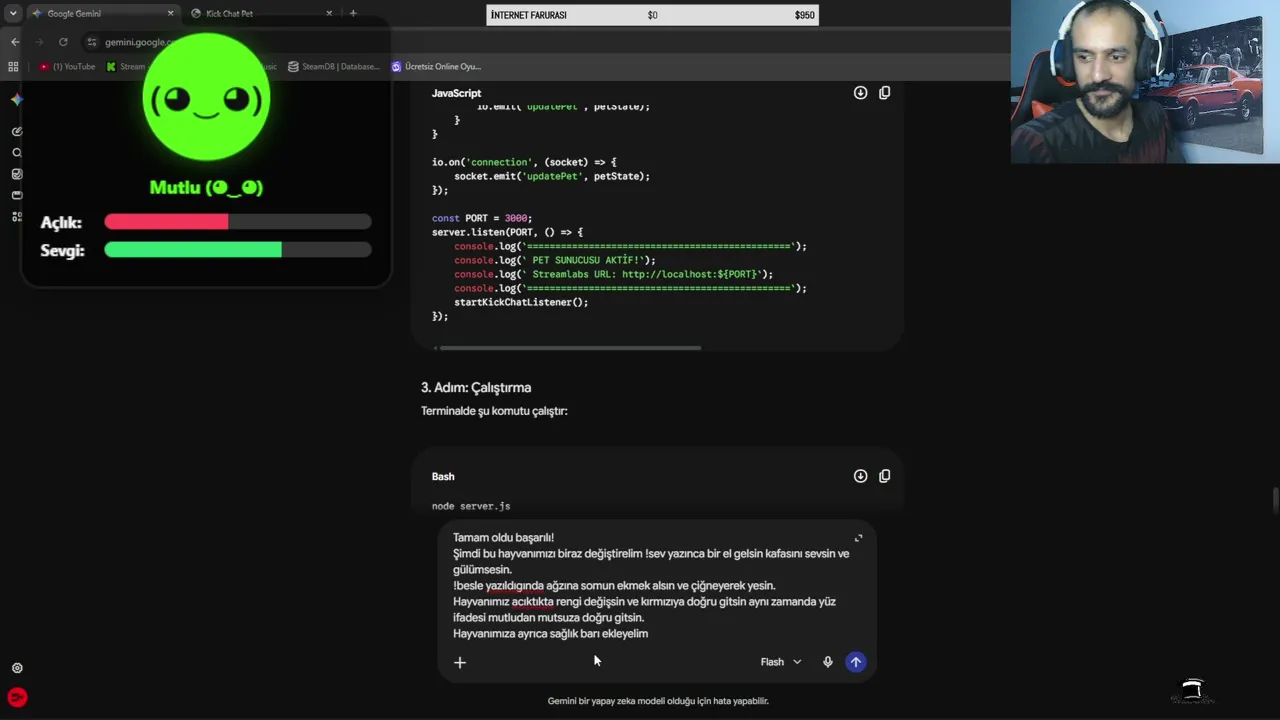Open the YouTube bookmark
The image size is (1280, 720).
pyautogui.click(x=67, y=67)
